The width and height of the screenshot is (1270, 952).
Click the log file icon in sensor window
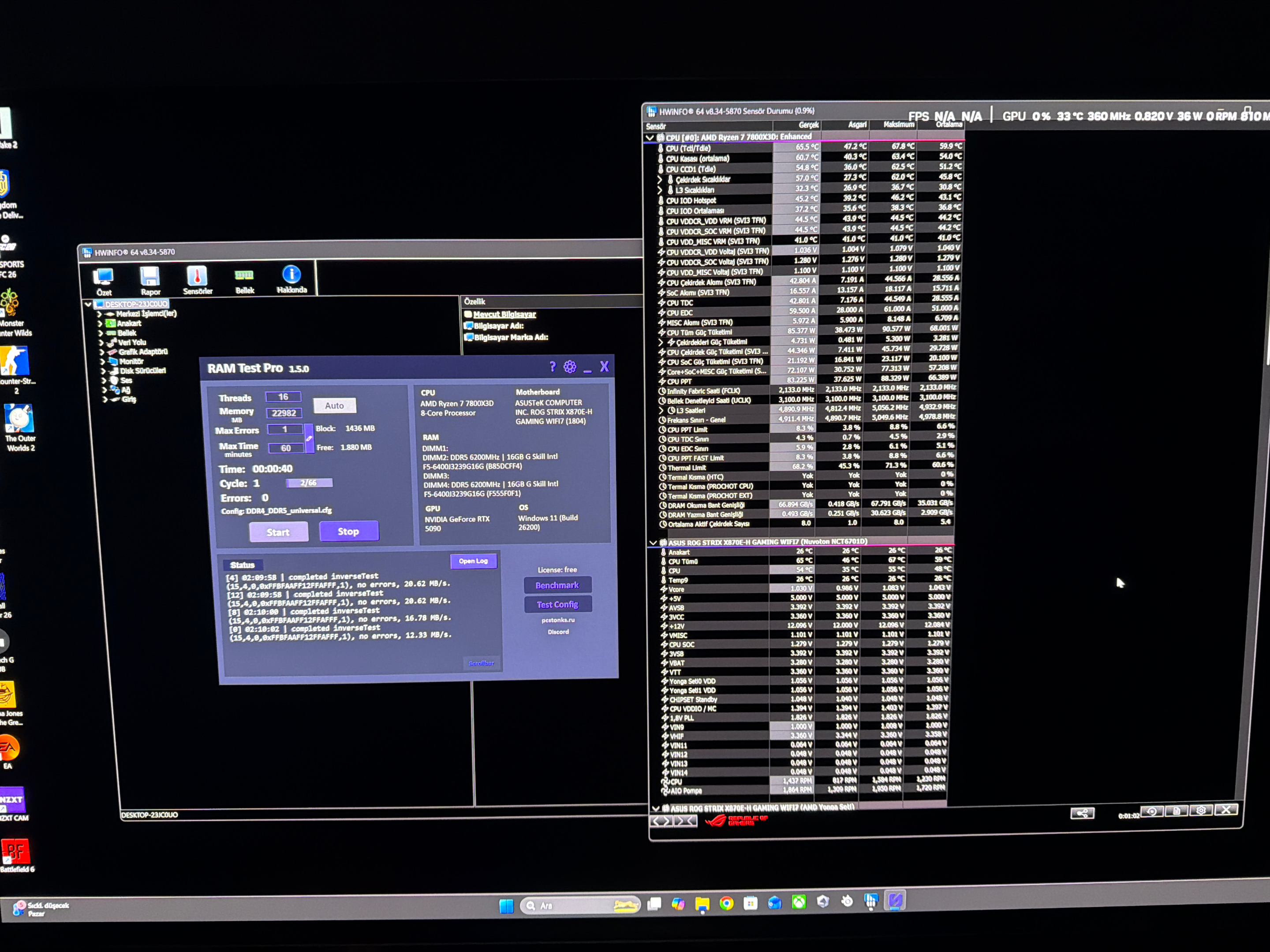point(1177,811)
